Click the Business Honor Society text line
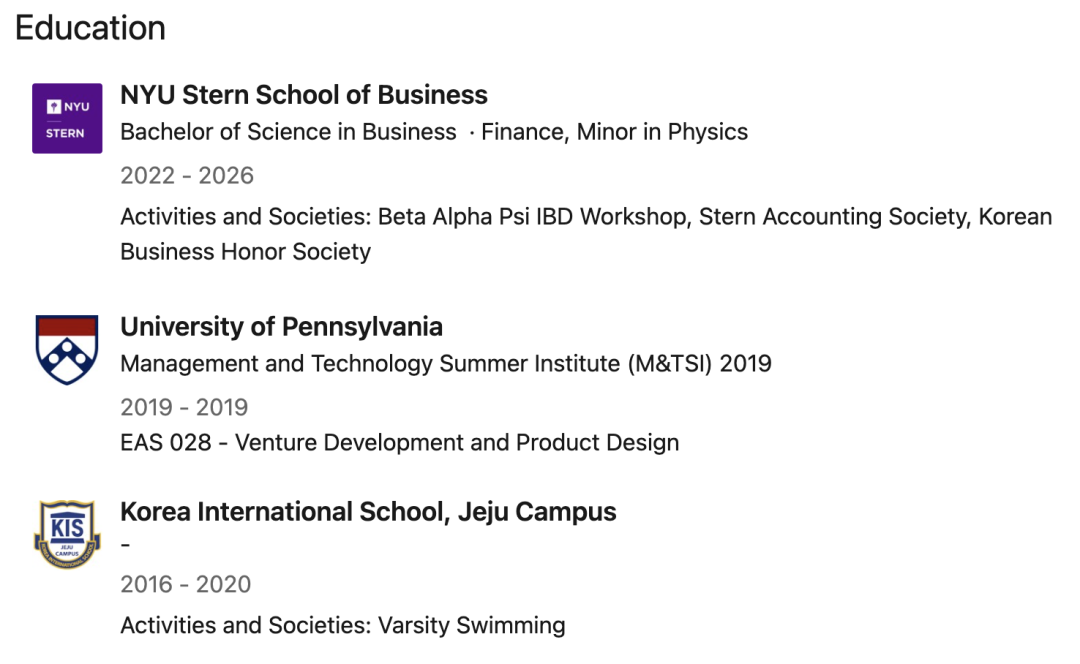This screenshot has width=1080, height=664. tap(246, 251)
